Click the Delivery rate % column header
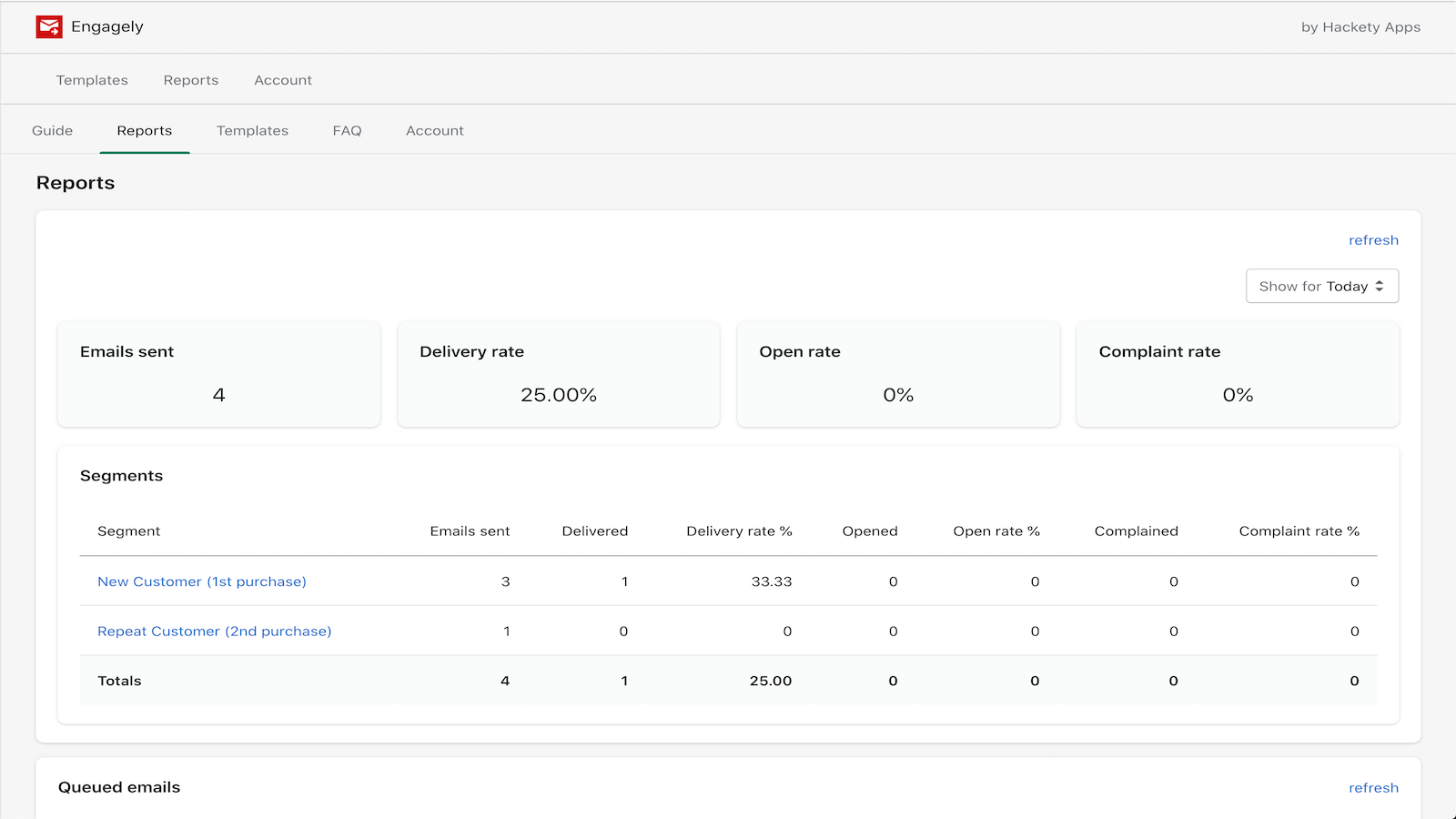The image size is (1456, 819). pos(738,531)
